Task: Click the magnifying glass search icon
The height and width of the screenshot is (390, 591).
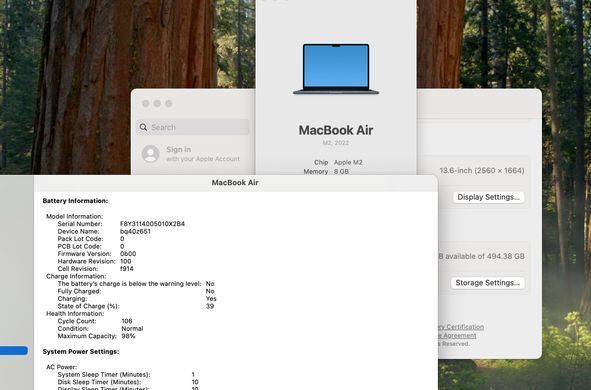Action: click(144, 127)
